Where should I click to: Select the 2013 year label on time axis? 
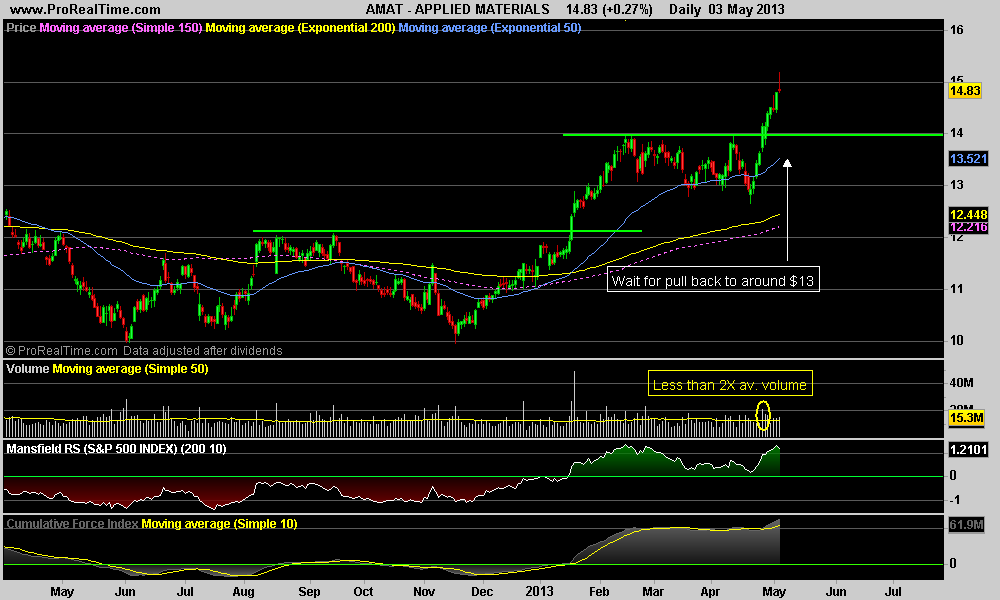tap(540, 592)
